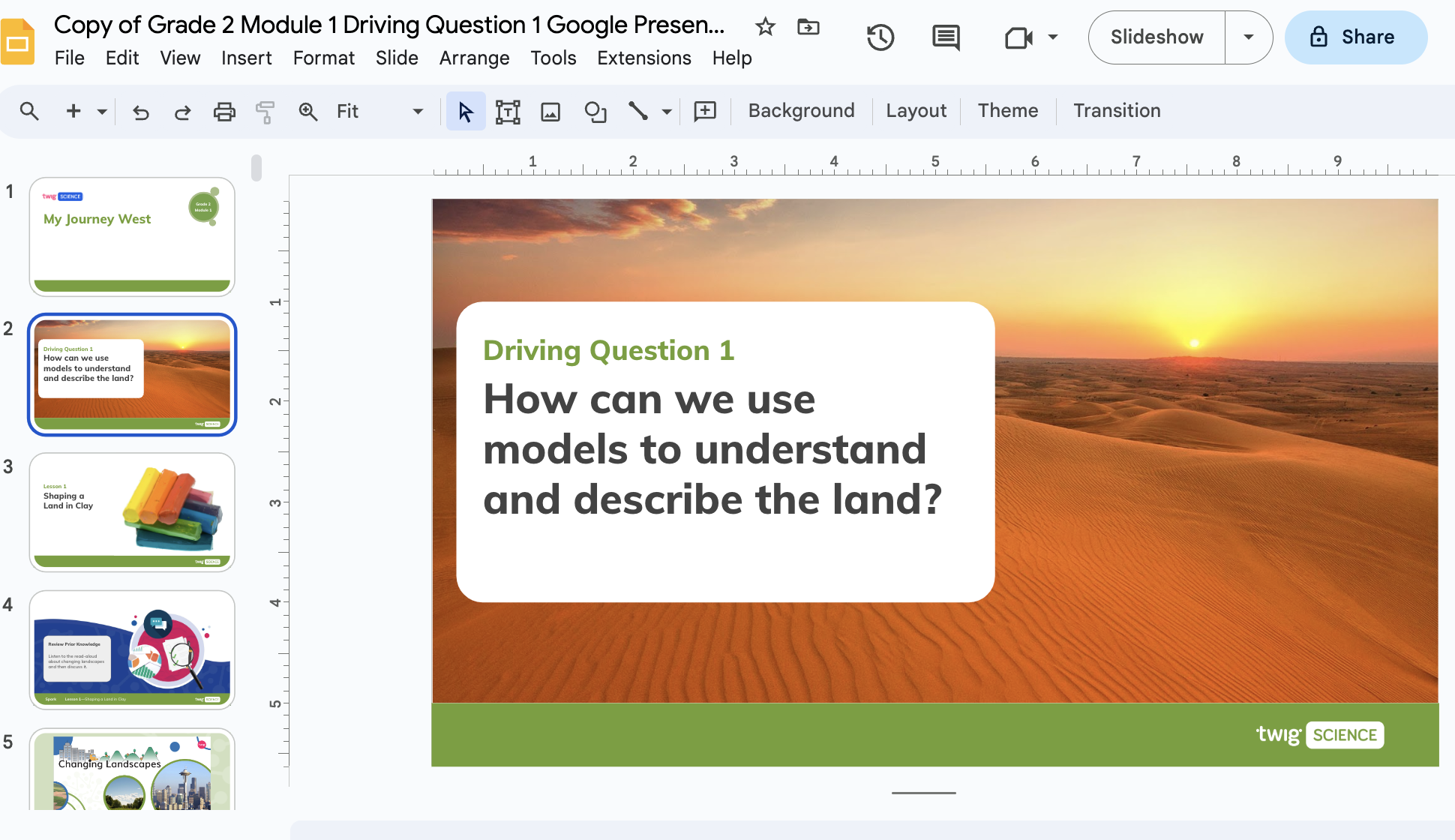Open the Extensions menu
The width and height of the screenshot is (1455, 840).
[x=644, y=58]
